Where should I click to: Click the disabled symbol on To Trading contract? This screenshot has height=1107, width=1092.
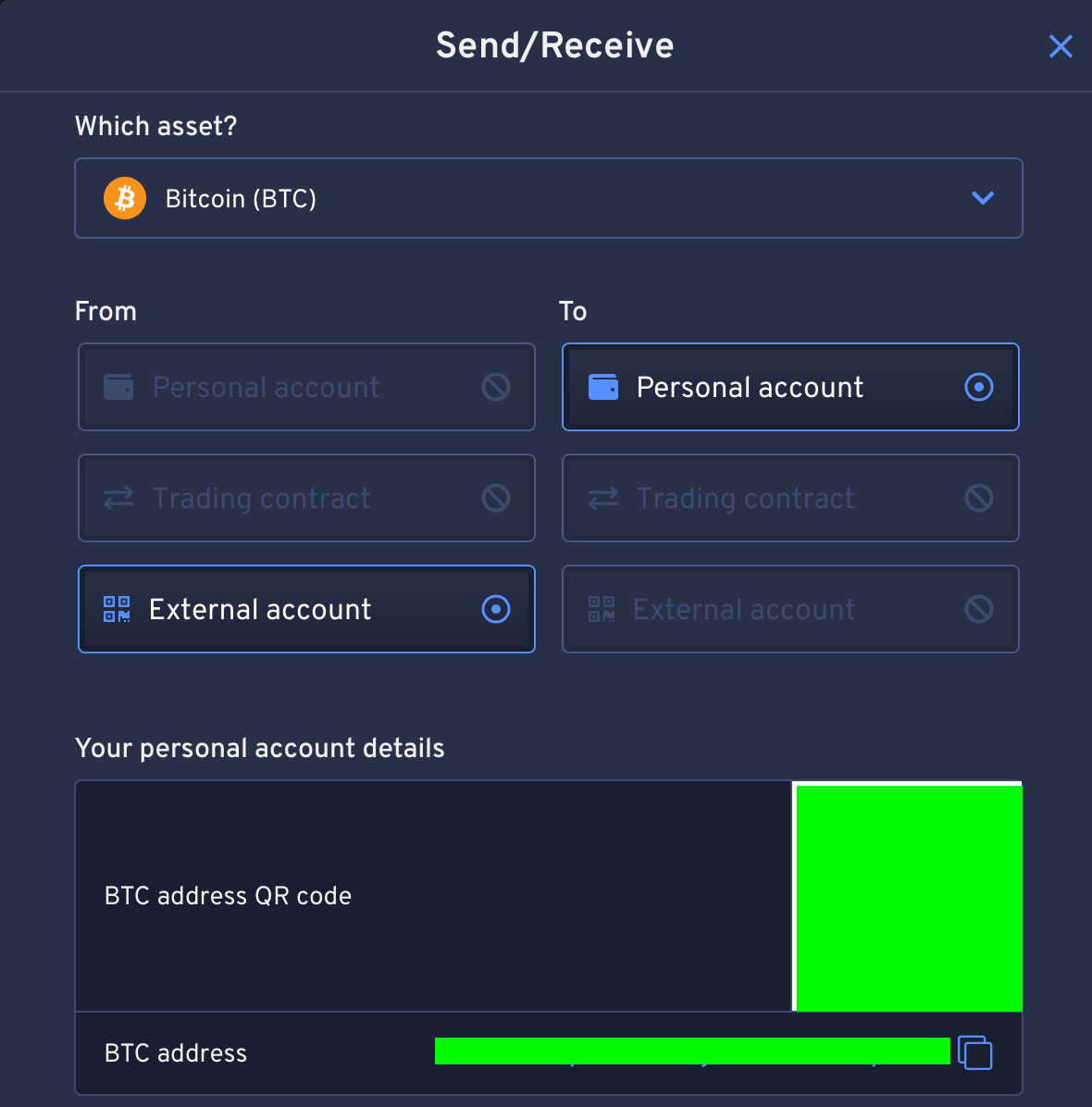coord(979,499)
